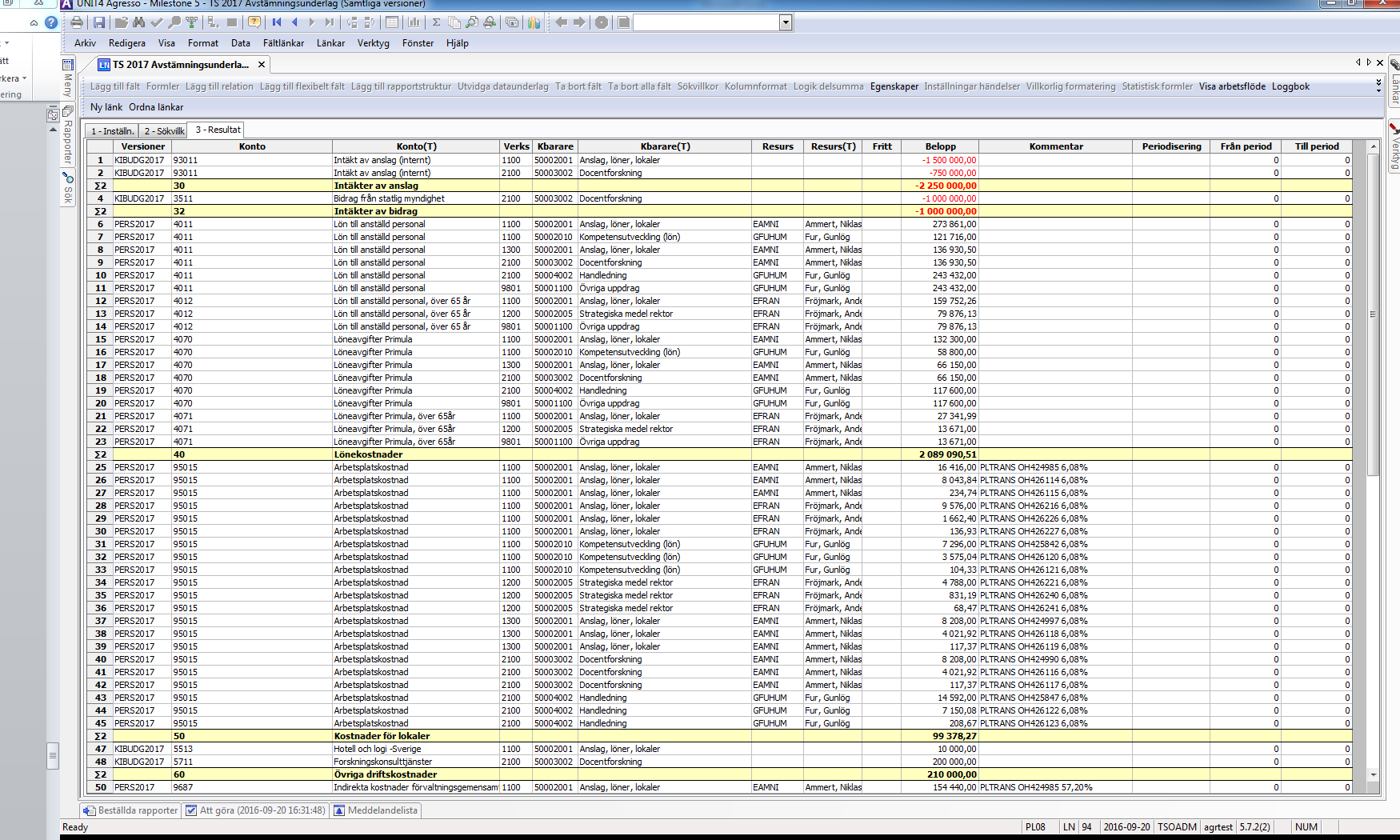Open the Meny side panel
1400x840 pixels.
click(x=68, y=78)
